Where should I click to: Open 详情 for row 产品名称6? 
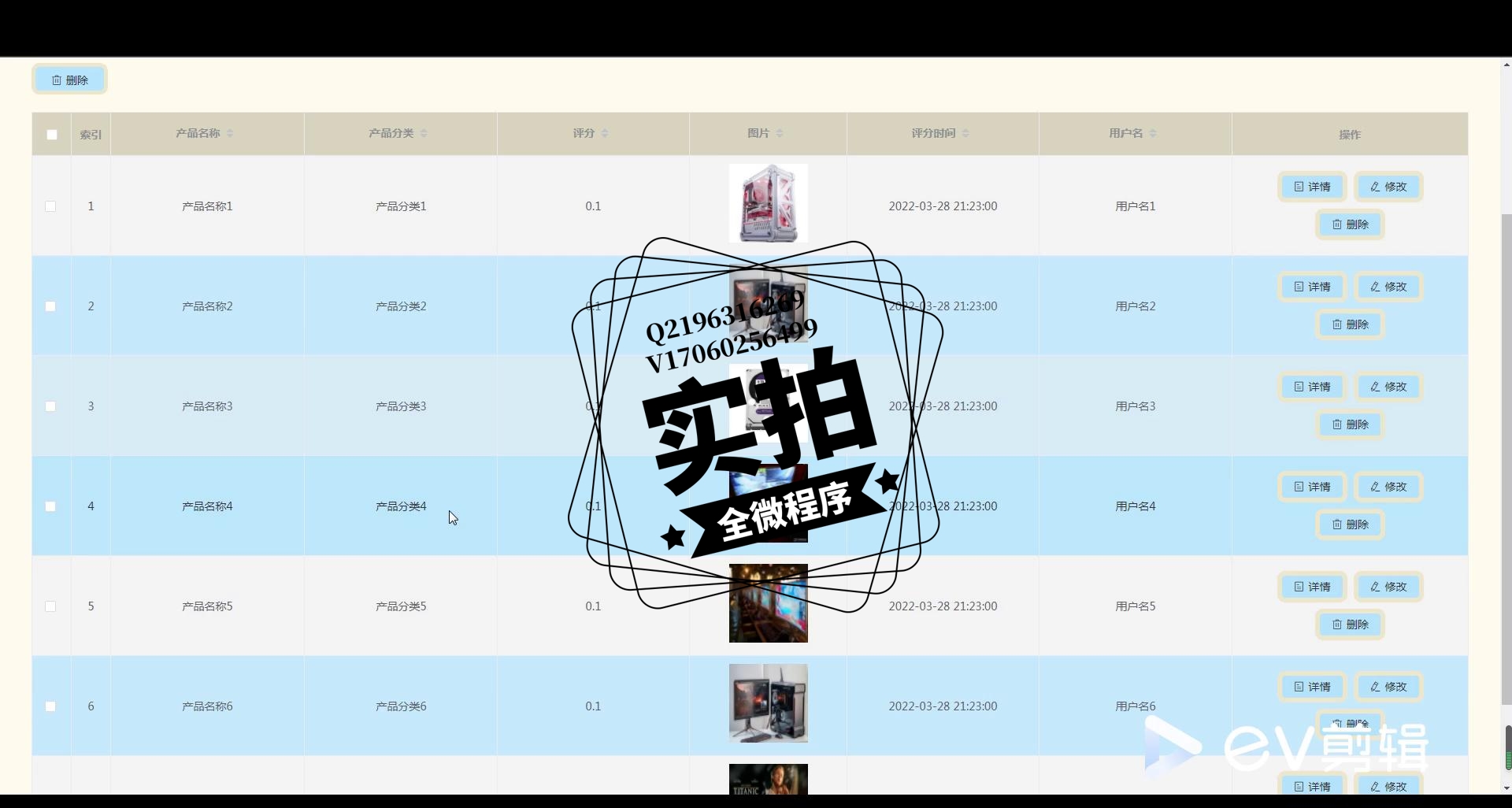1312,687
